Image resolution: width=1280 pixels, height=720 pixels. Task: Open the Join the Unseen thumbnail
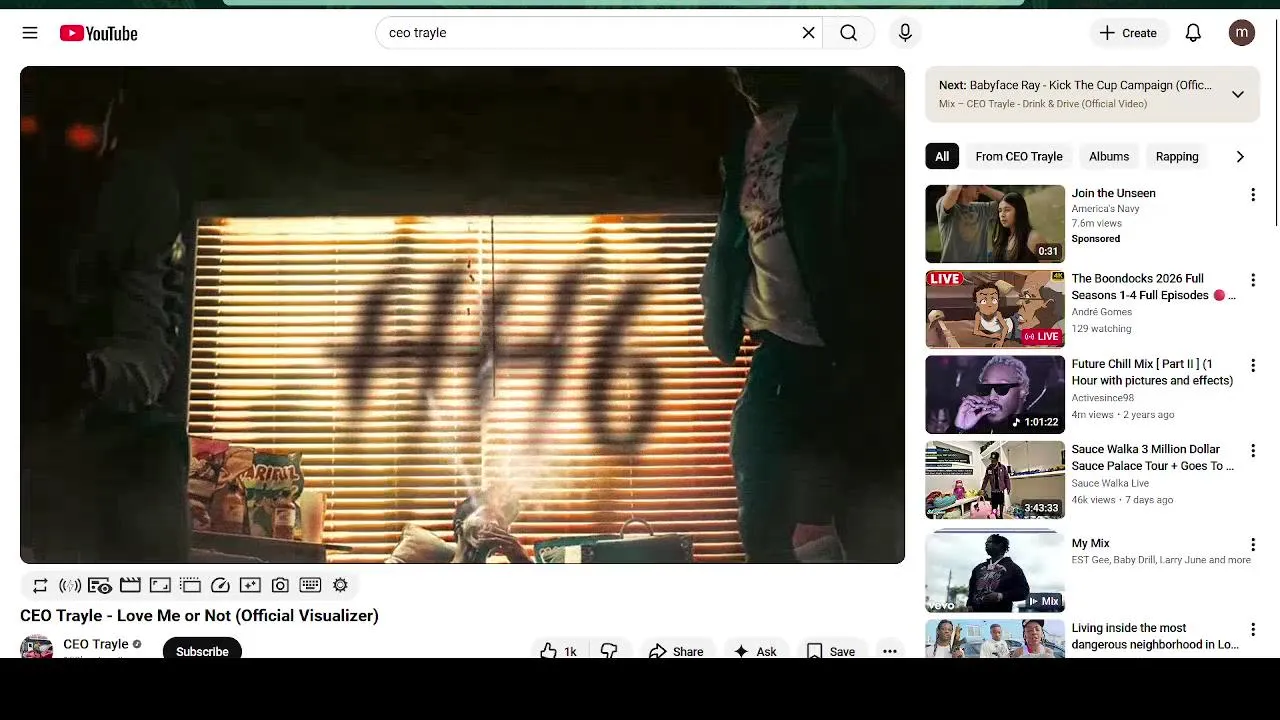(995, 223)
